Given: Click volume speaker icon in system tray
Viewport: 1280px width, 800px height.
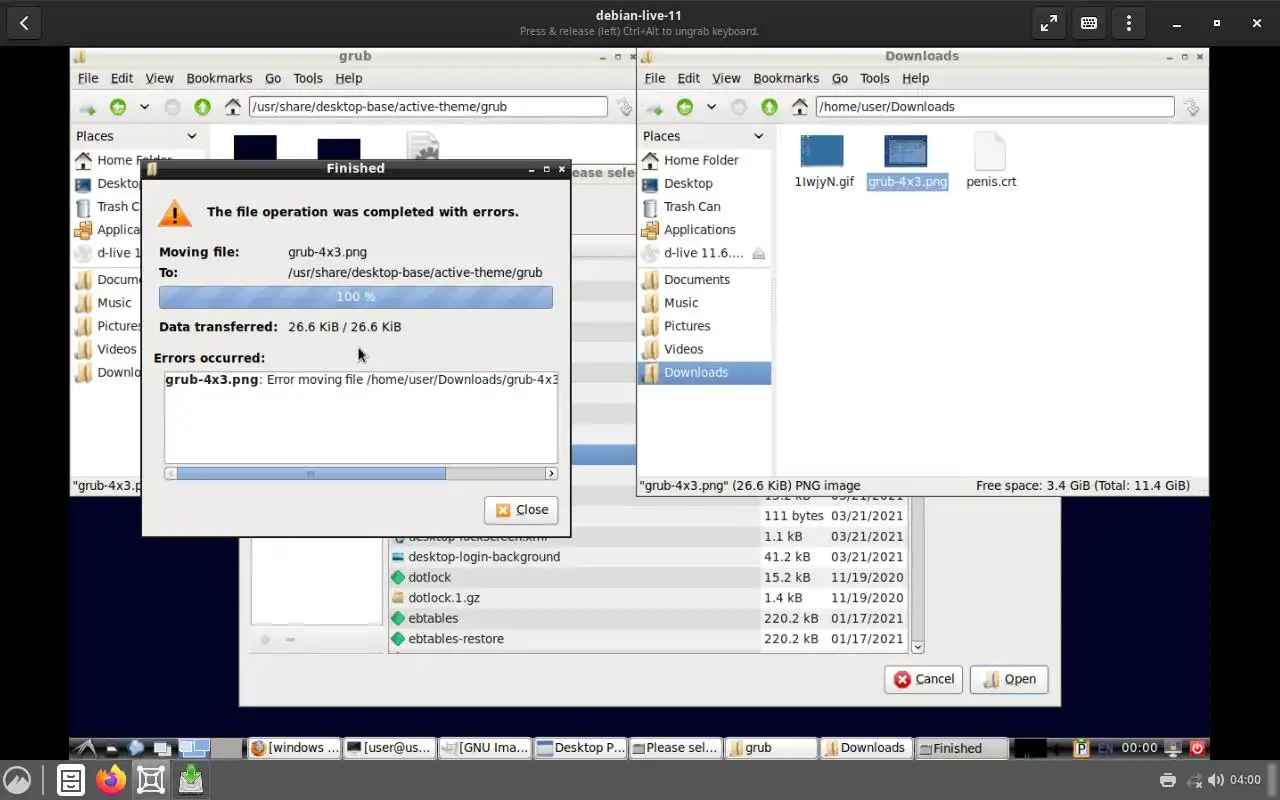Looking at the screenshot, I should point(1216,780).
